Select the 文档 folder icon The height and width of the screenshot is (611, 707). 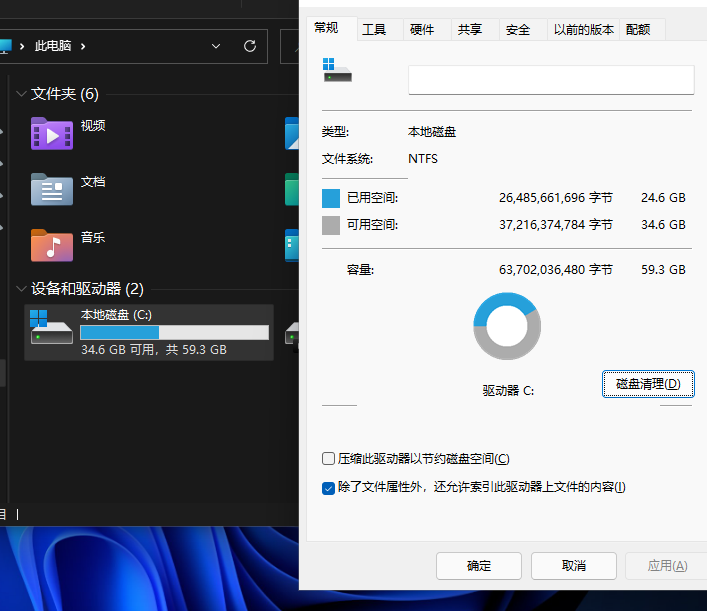click(x=51, y=189)
